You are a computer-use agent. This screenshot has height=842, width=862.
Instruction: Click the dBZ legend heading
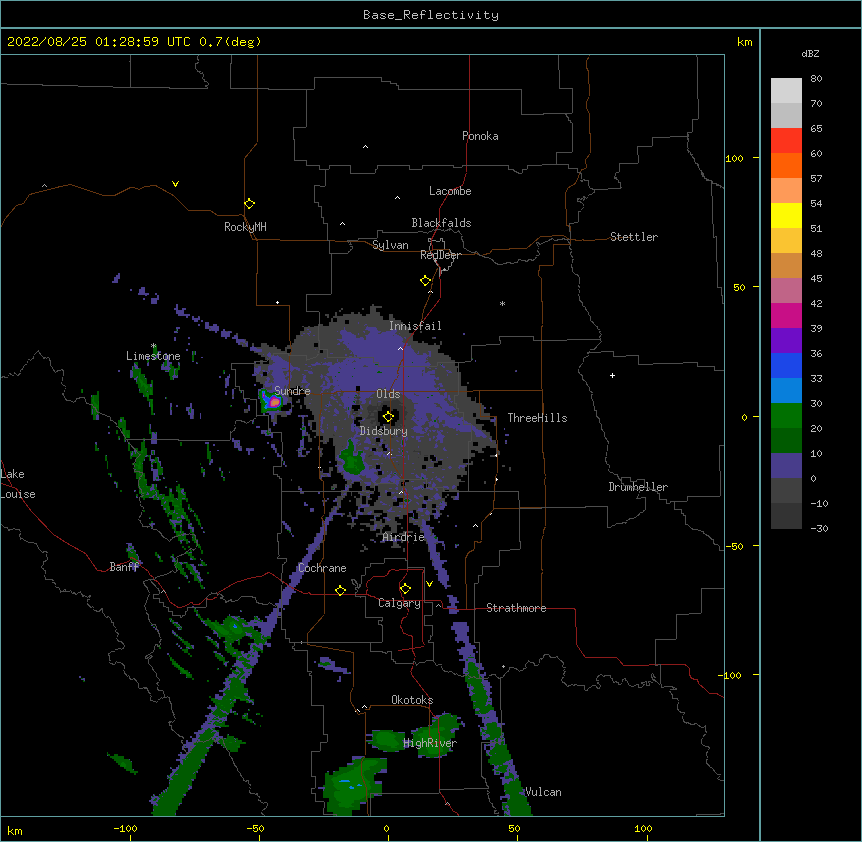[x=810, y=54]
